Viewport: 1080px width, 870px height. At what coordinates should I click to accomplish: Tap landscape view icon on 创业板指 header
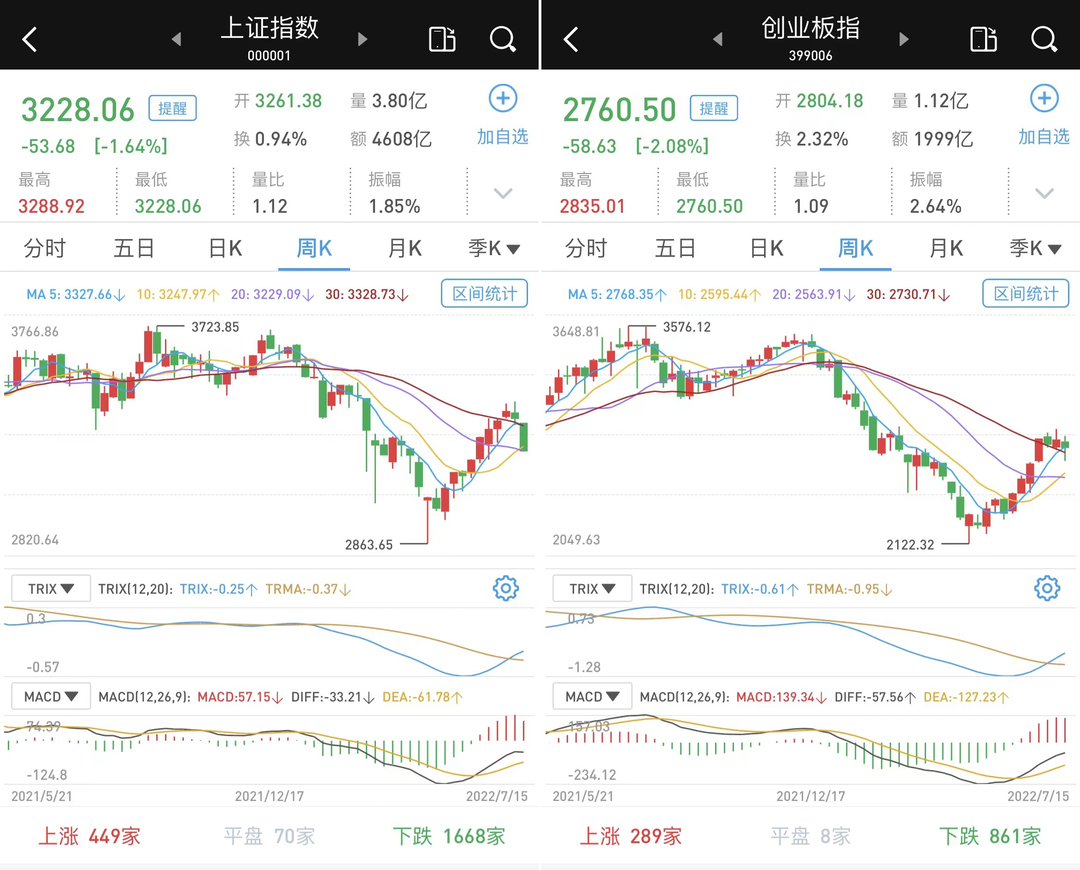(x=984, y=40)
